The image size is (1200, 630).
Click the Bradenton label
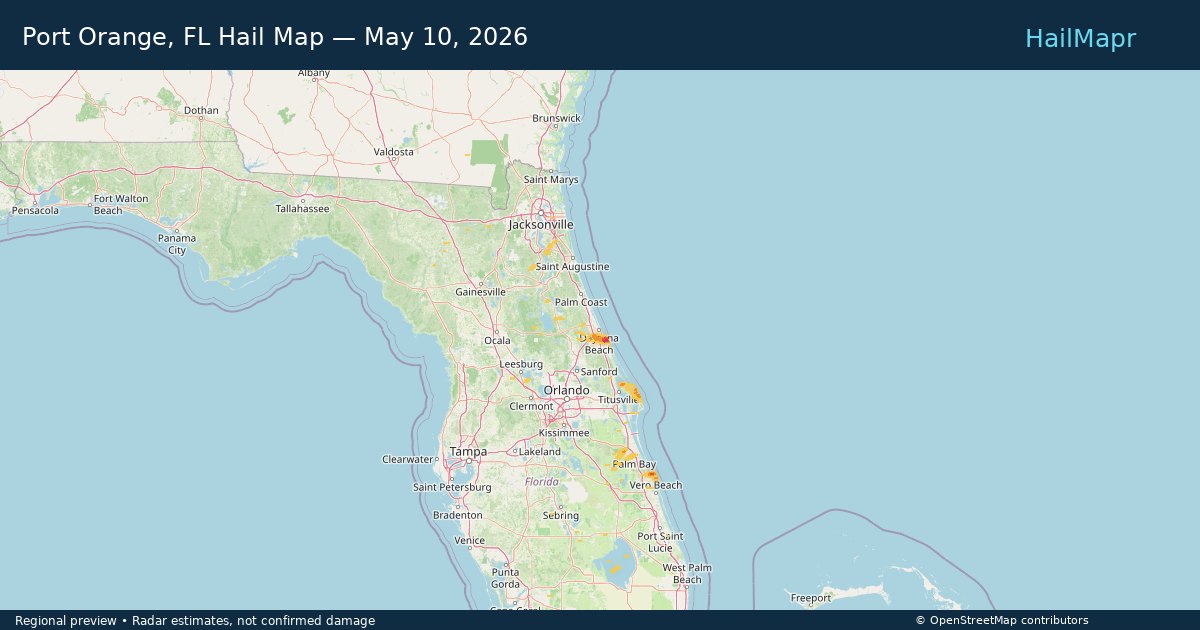[458, 516]
